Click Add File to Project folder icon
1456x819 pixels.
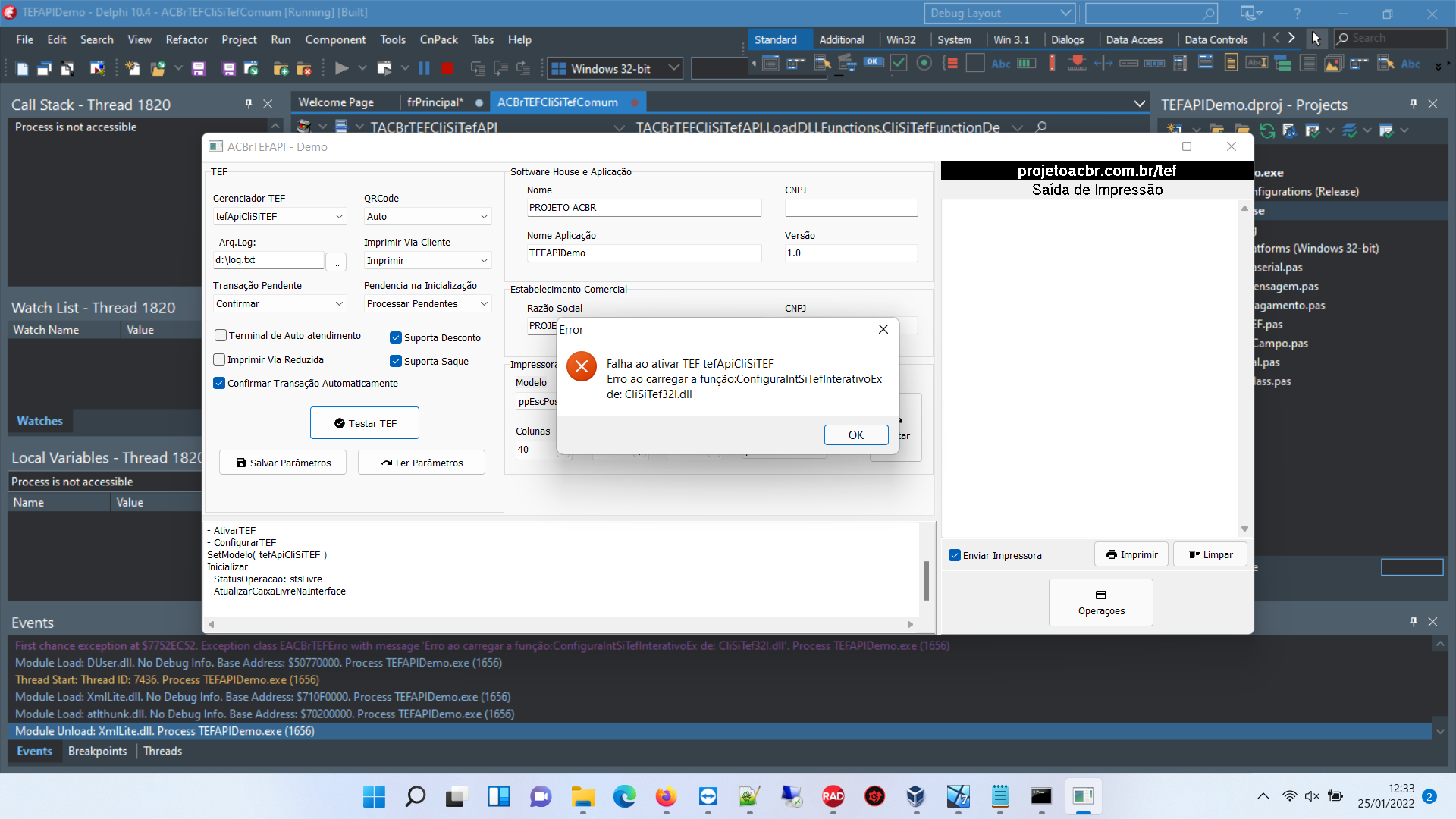coord(281,69)
